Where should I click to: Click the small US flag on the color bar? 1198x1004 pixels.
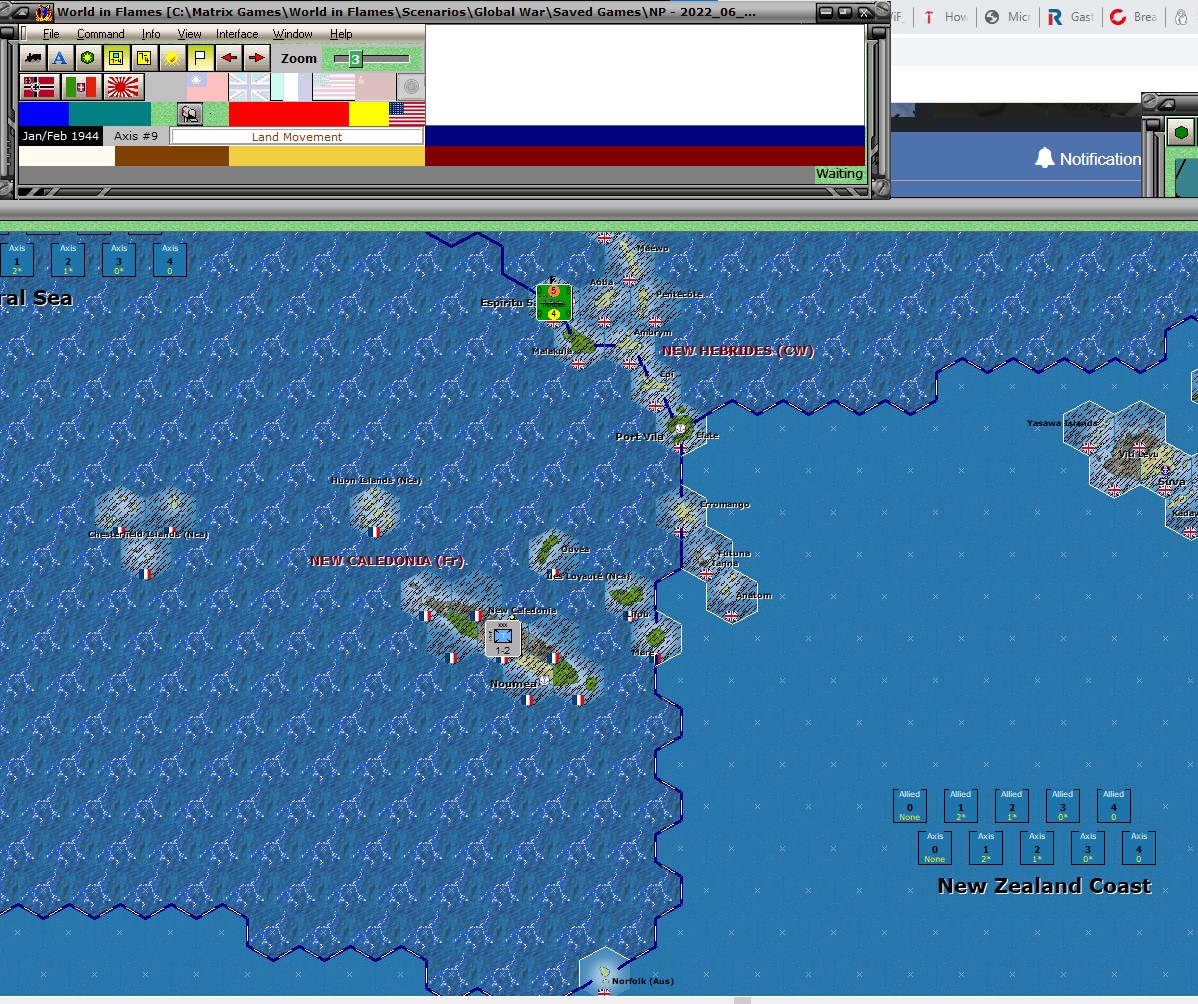coord(406,114)
